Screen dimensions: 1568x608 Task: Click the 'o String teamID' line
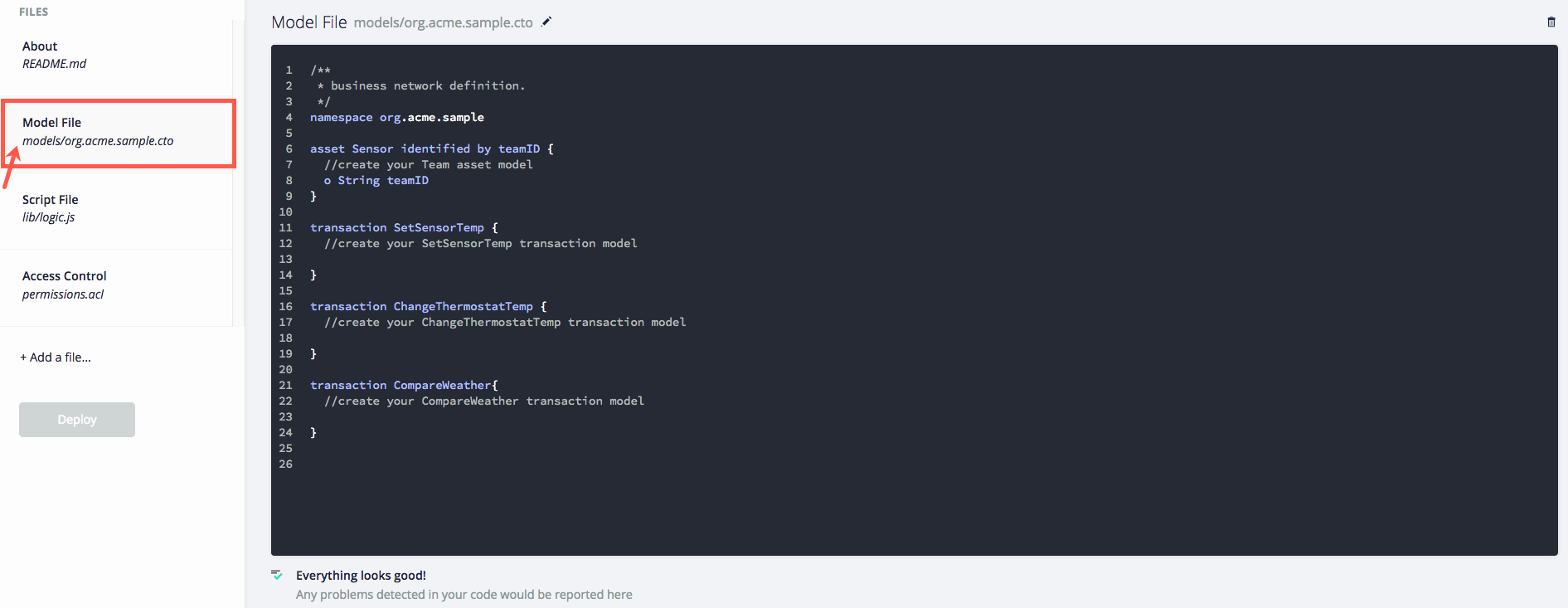[x=376, y=181]
